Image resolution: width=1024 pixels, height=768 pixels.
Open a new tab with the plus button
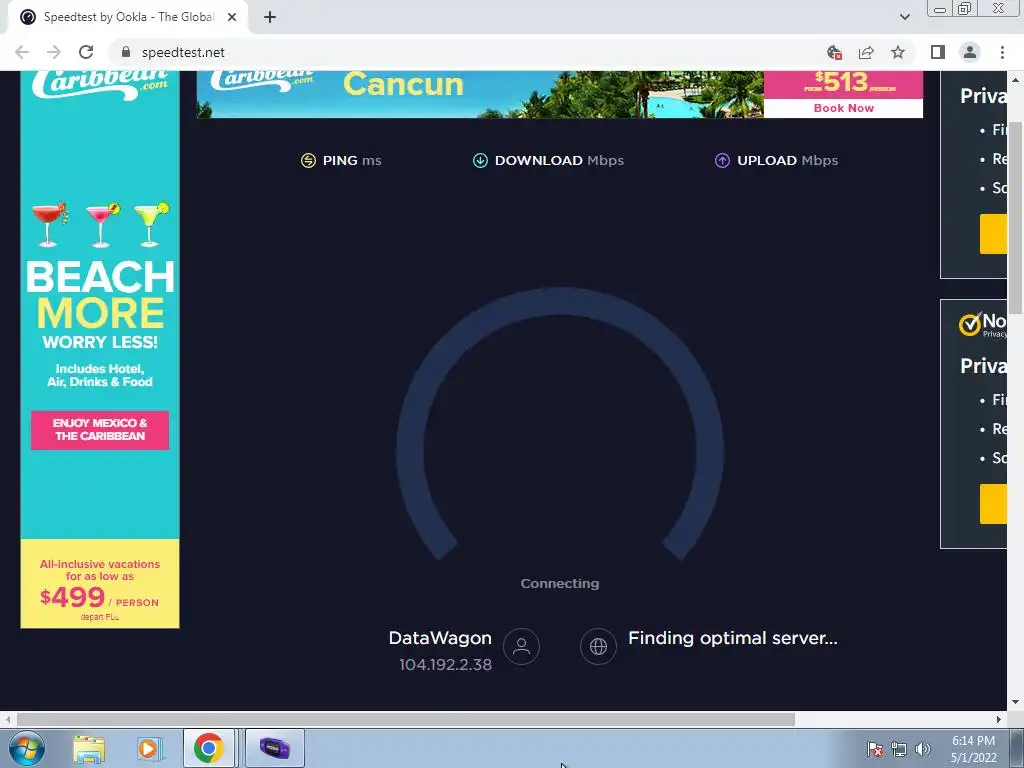click(x=270, y=17)
